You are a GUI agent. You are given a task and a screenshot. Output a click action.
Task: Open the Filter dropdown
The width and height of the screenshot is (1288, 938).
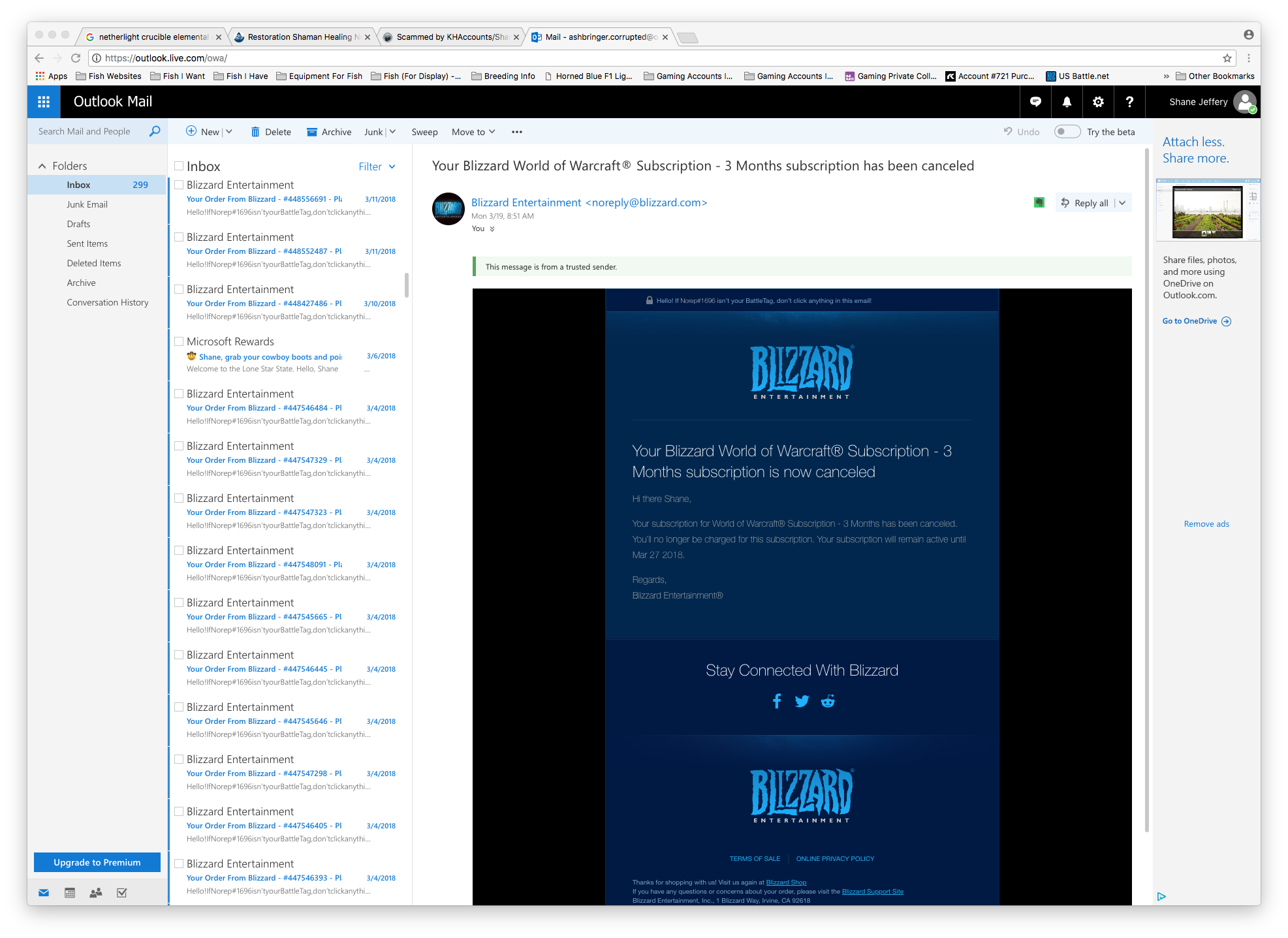(377, 166)
